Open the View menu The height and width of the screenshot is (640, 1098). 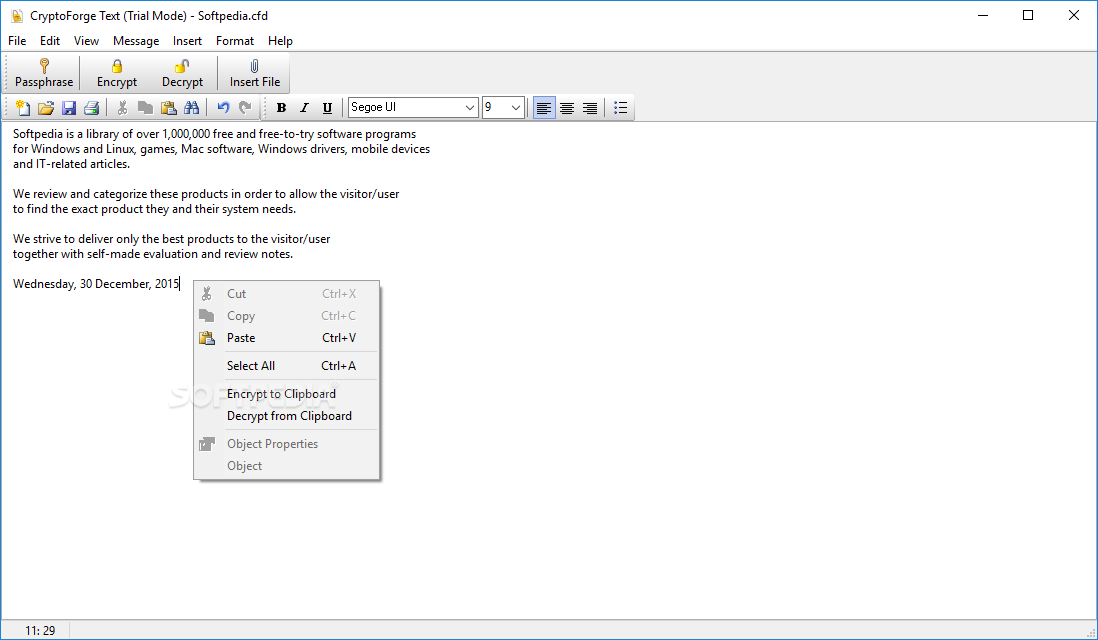coord(86,41)
